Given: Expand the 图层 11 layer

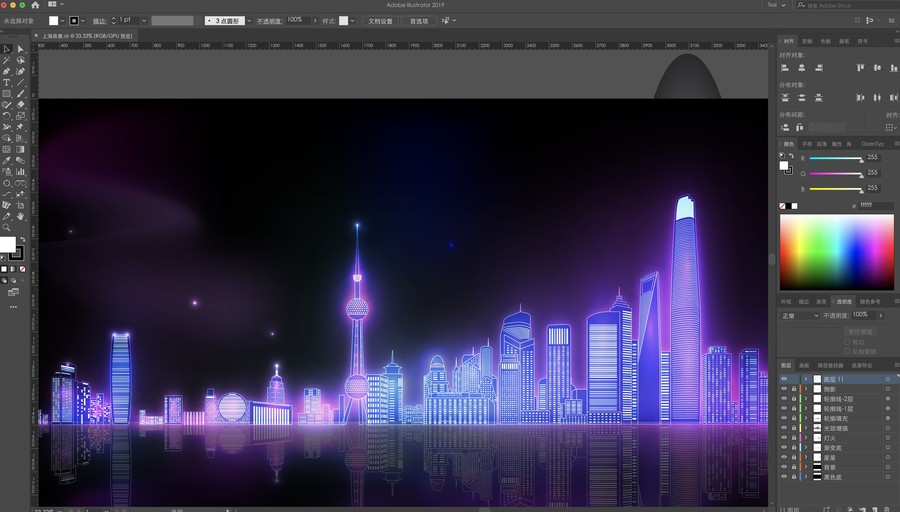Looking at the screenshot, I should pos(806,379).
